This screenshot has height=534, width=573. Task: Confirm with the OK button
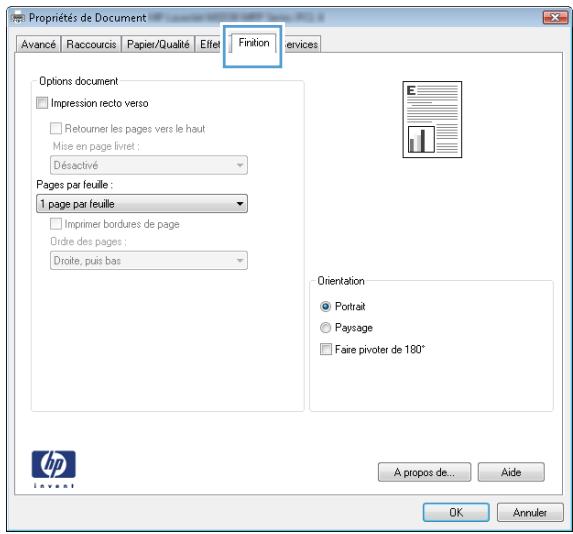[x=456, y=512]
